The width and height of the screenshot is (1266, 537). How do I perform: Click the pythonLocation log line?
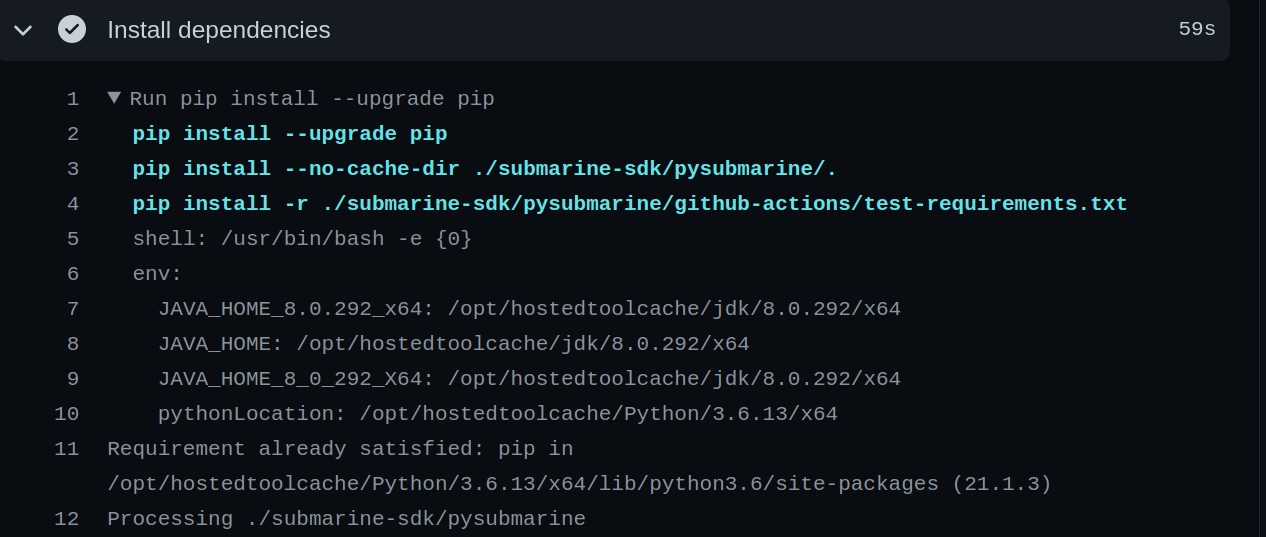(x=498, y=414)
